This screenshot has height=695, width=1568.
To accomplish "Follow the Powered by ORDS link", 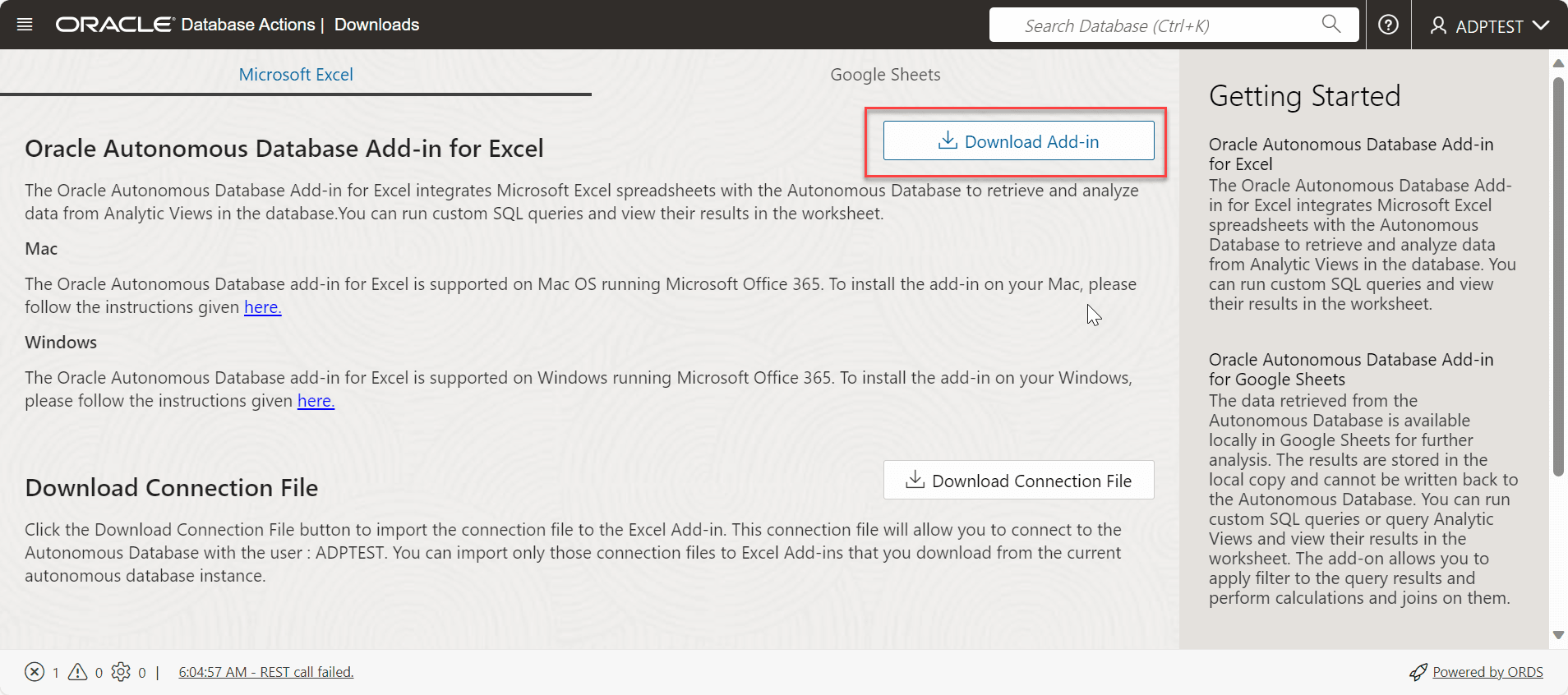I will [1487, 672].
